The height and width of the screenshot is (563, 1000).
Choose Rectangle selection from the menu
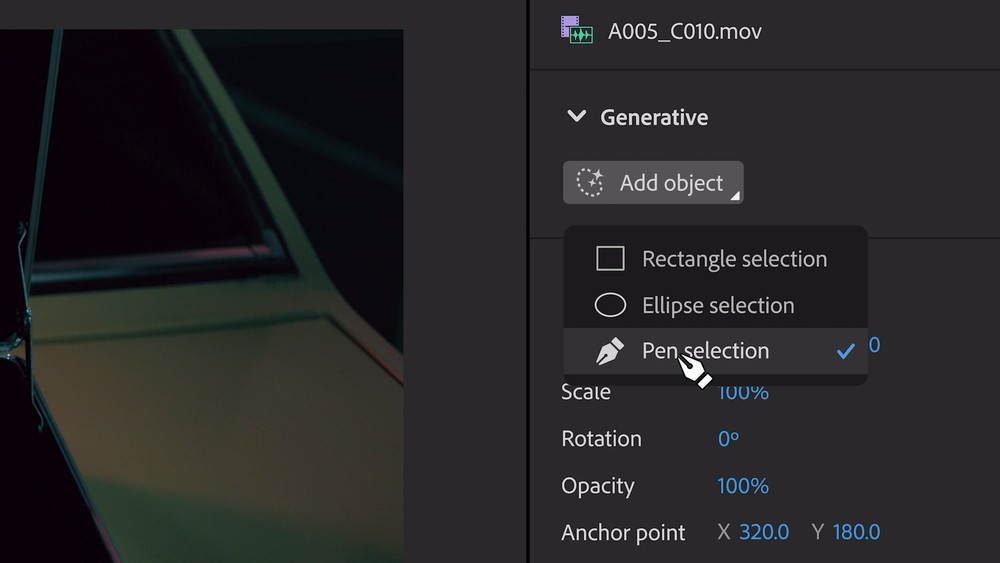click(734, 259)
